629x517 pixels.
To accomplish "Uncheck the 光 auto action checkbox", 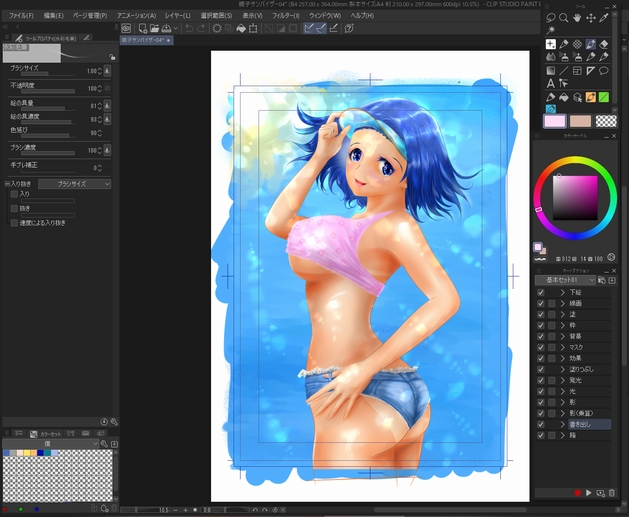I will 541,391.
